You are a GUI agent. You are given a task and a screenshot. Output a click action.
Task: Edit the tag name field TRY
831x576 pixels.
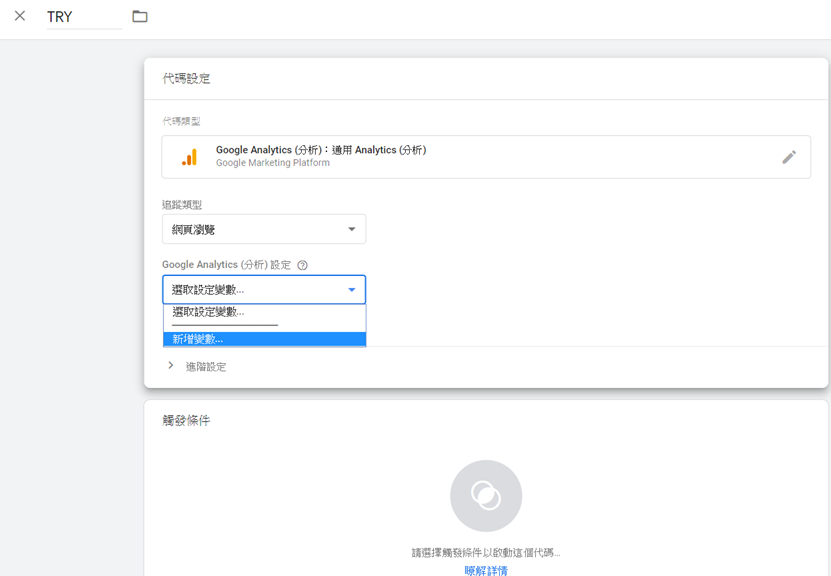pyautogui.click(x=84, y=17)
